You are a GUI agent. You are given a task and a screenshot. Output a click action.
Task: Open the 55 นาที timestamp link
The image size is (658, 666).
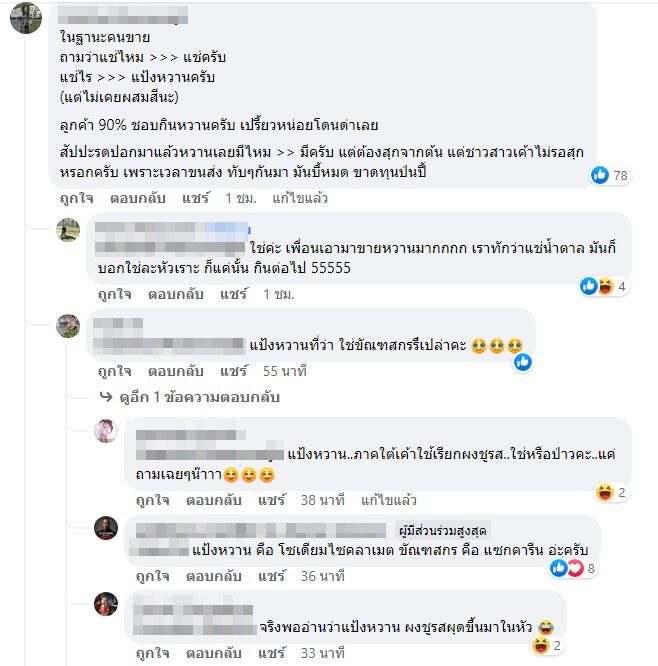click(285, 371)
